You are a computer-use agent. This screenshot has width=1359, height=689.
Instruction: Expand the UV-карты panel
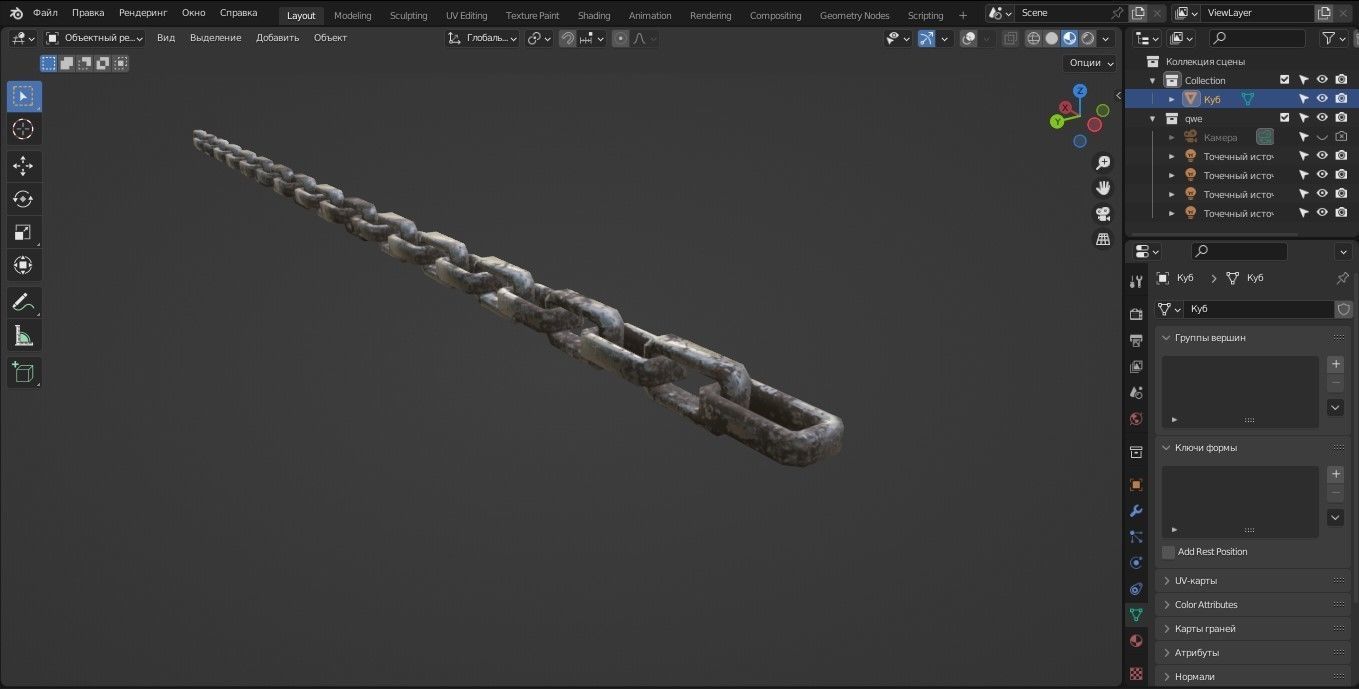coord(1166,581)
